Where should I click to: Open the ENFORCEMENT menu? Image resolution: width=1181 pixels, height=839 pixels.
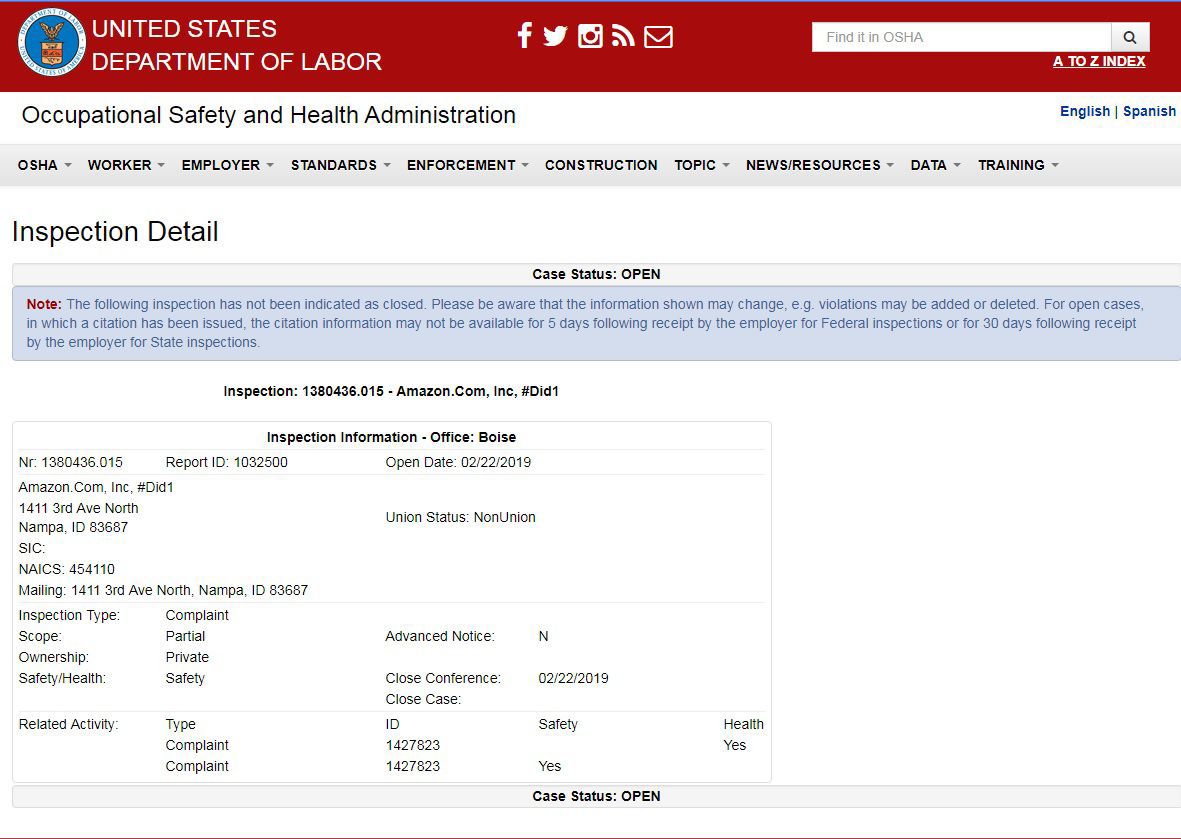click(467, 165)
